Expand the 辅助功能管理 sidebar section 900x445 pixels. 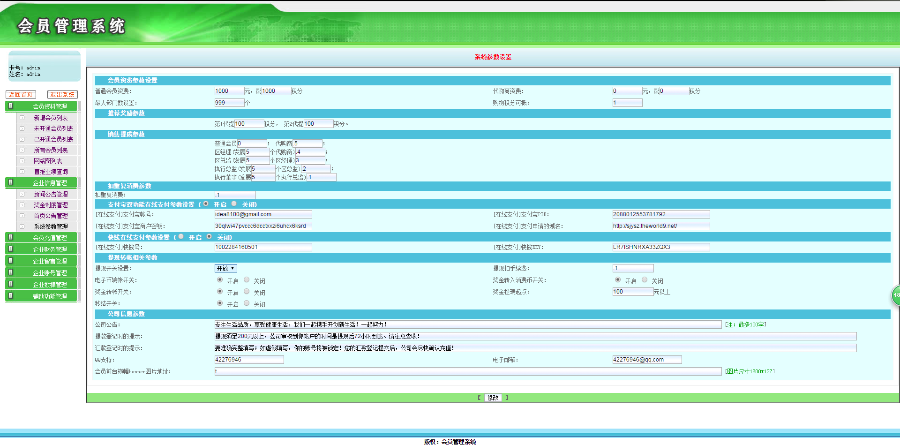(x=41, y=296)
